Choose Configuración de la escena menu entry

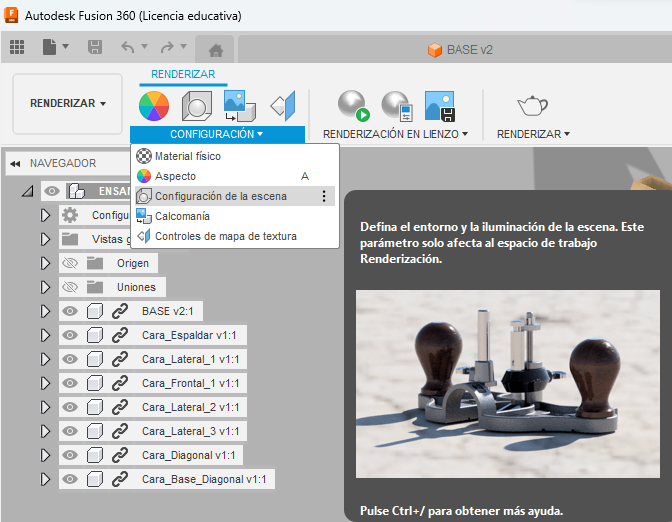coord(235,196)
